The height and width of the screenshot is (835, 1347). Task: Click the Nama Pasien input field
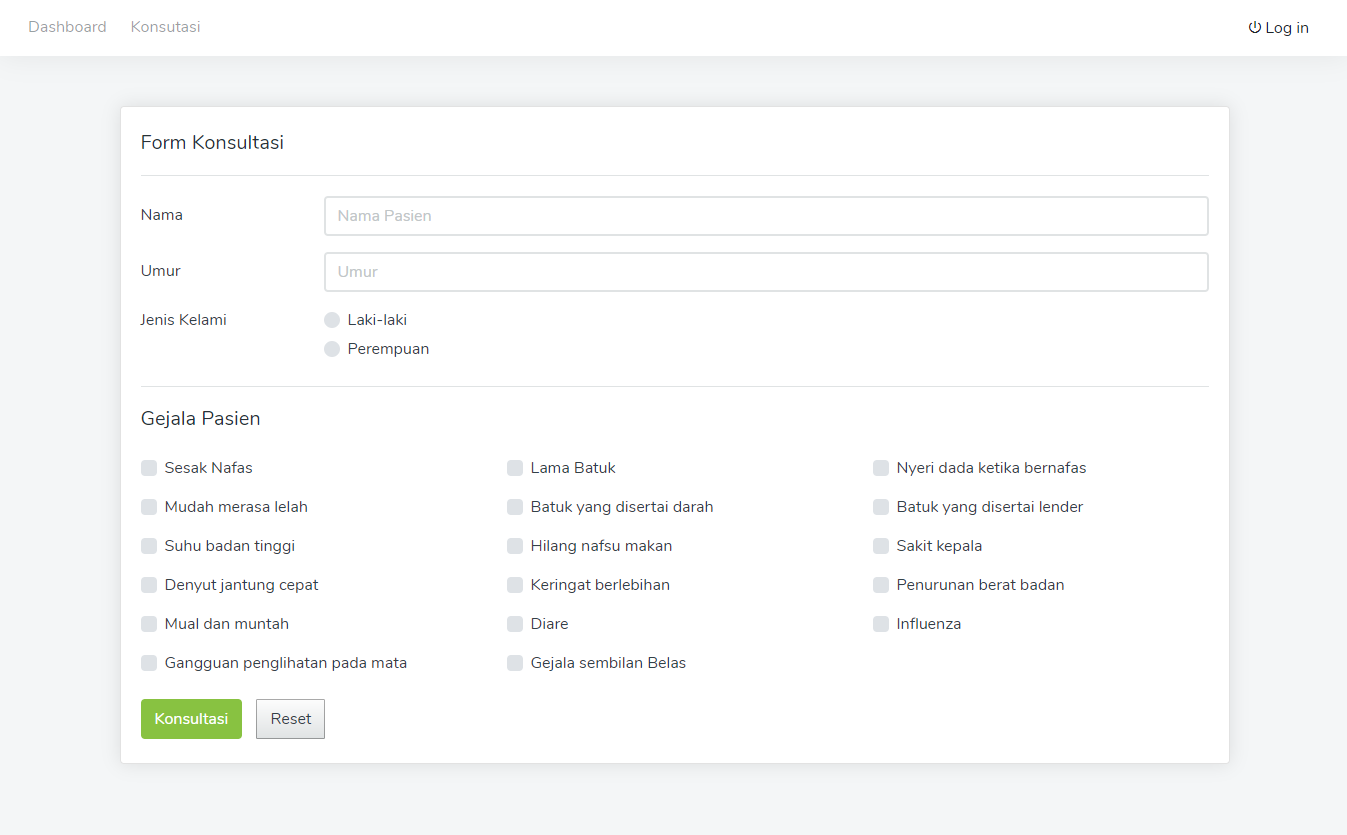(x=765, y=216)
